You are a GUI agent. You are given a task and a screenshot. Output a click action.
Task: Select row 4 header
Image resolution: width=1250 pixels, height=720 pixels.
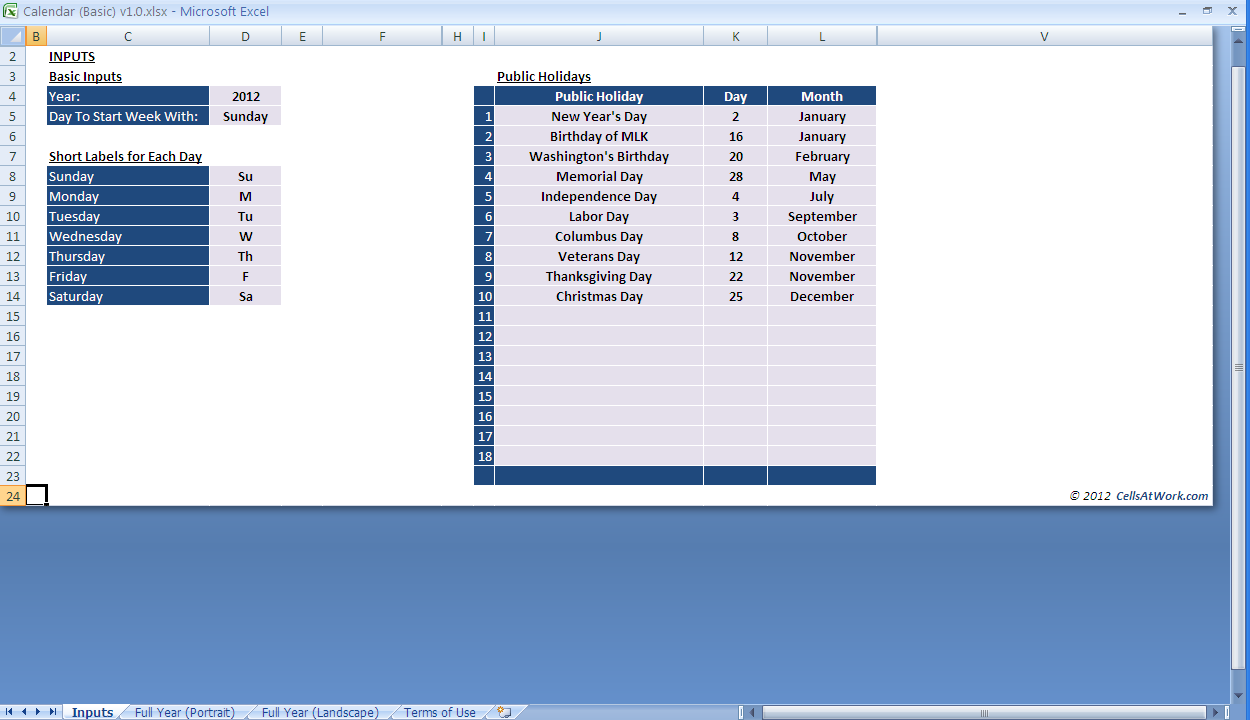(12, 96)
